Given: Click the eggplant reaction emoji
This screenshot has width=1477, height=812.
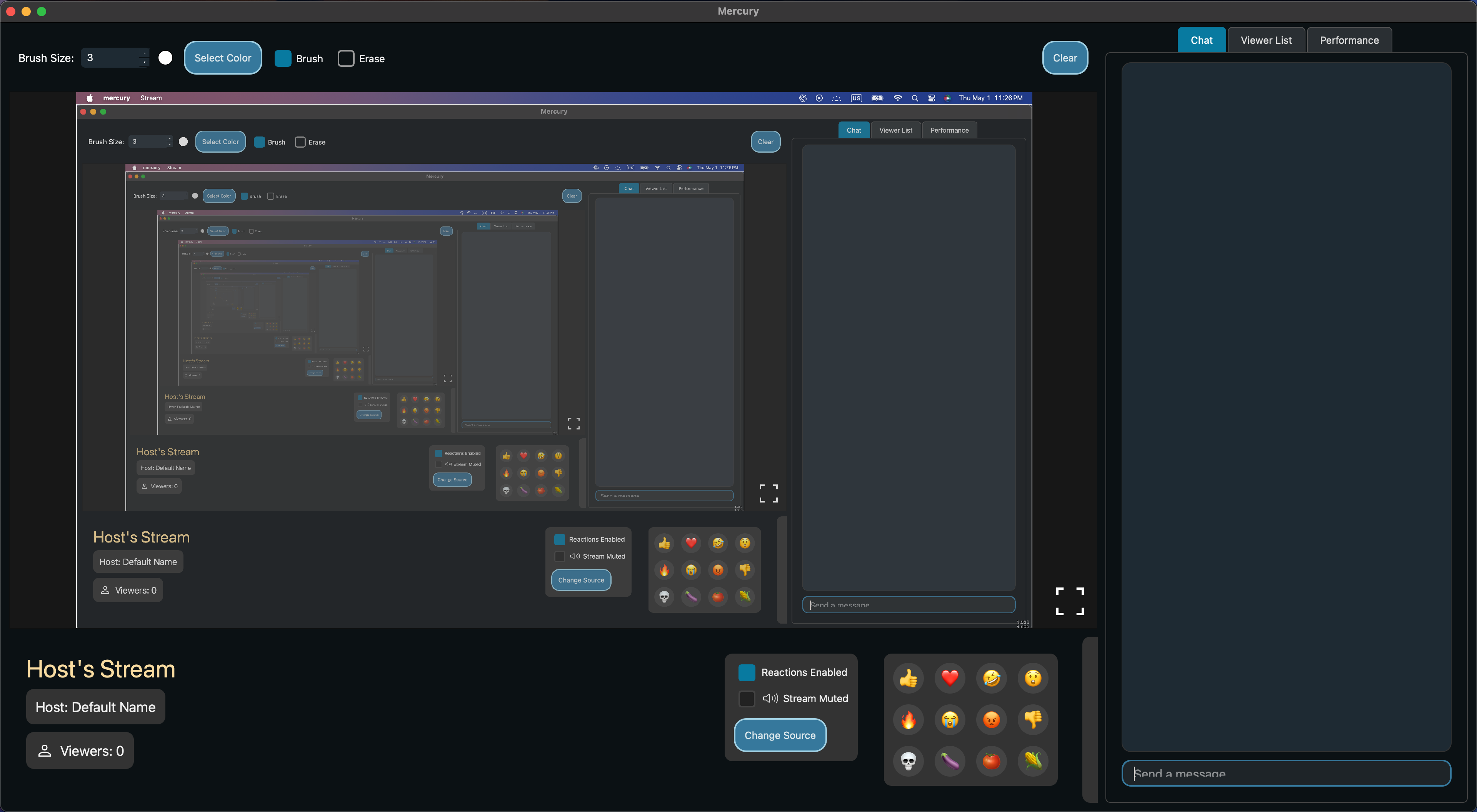Looking at the screenshot, I should coord(950,762).
